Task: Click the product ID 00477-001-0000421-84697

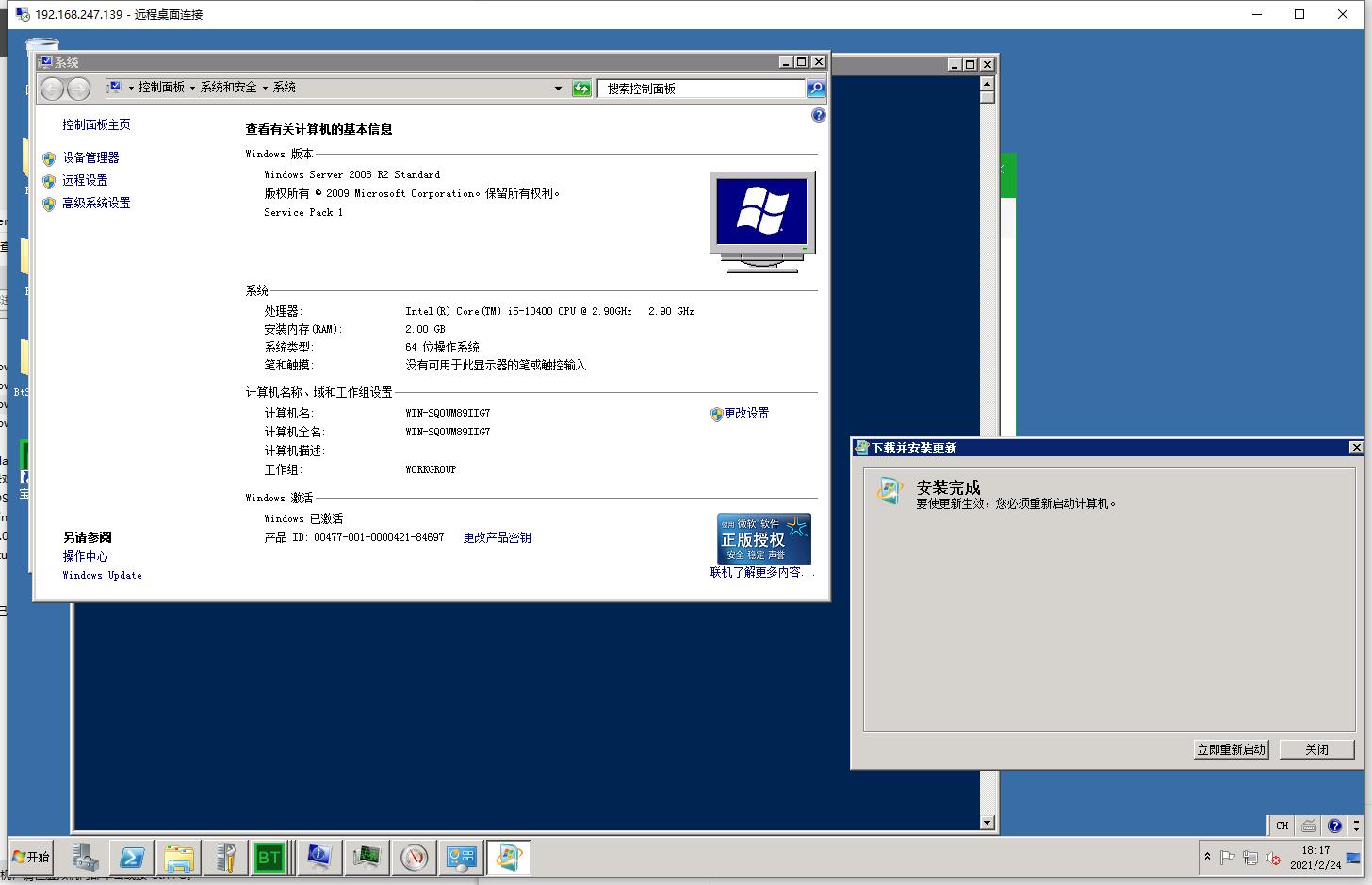Action: (379, 537)
